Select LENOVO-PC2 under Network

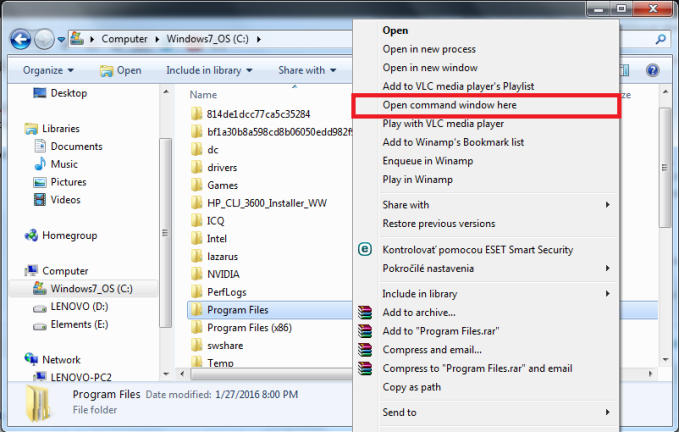coord(81,377)
